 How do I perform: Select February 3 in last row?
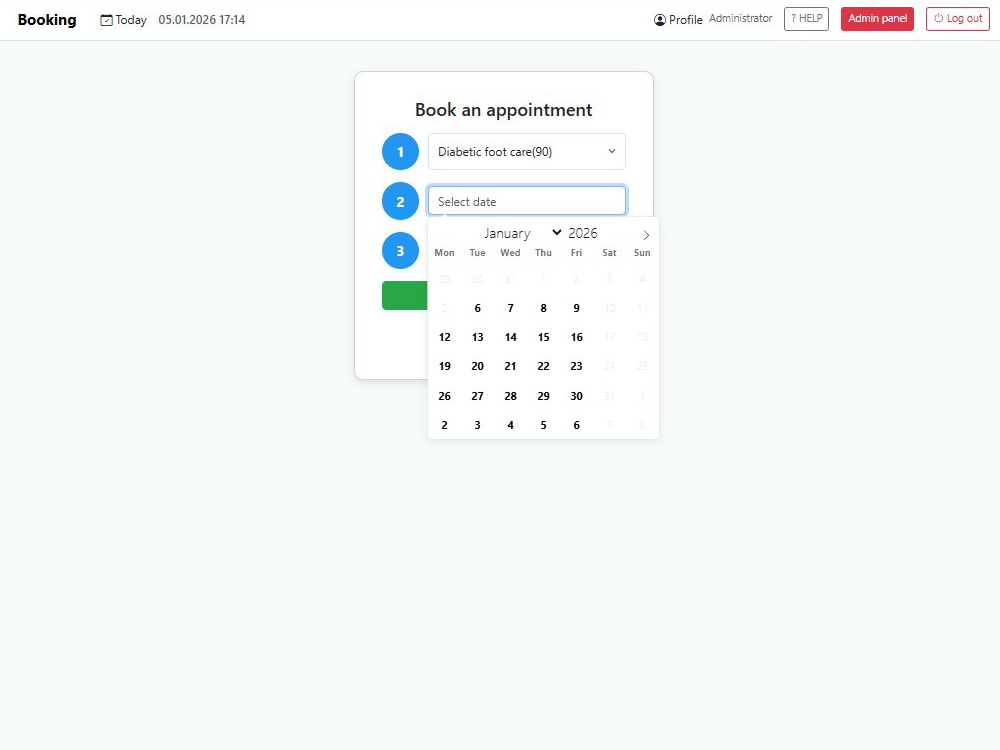click(477, 425)
